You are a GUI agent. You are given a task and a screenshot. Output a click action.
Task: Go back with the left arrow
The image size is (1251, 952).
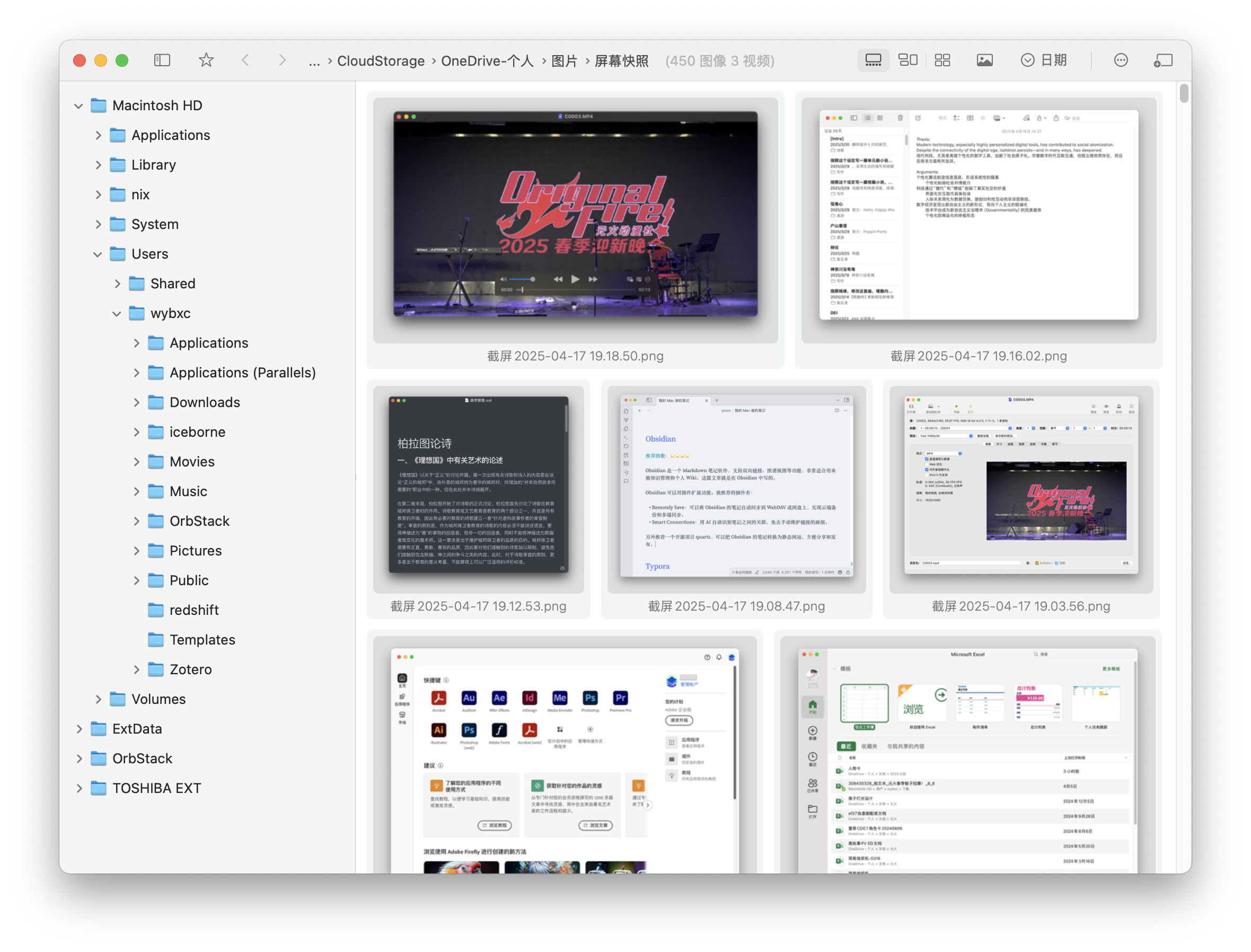click(245, 60)
